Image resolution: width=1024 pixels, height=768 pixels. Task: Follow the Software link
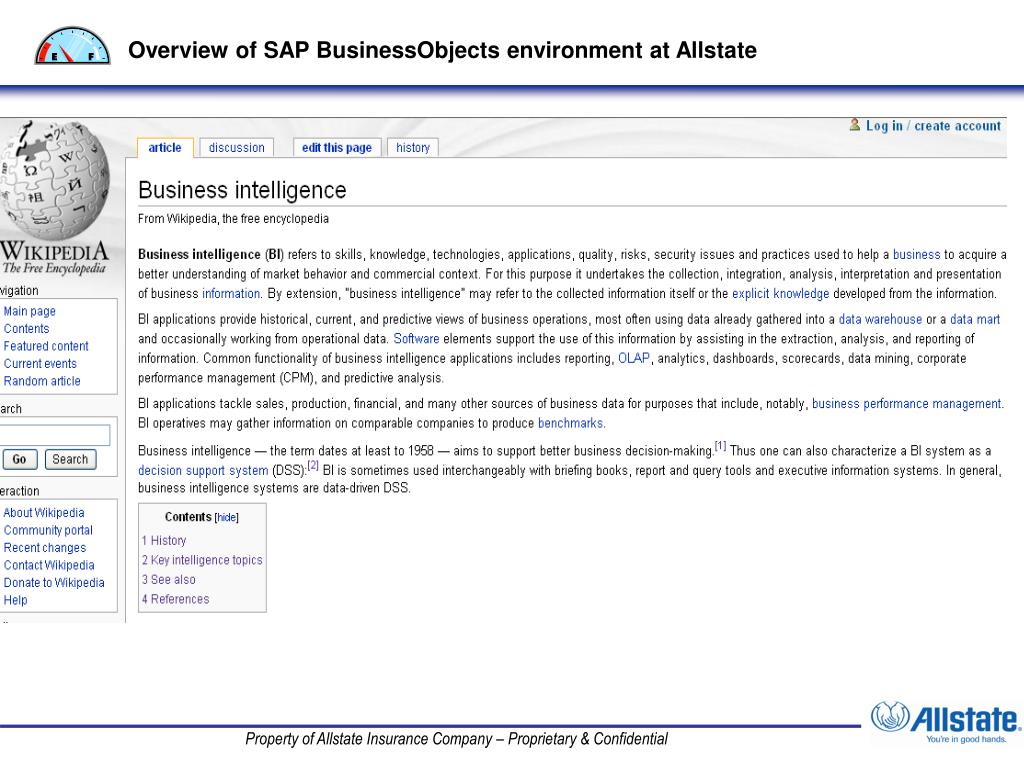[x=416, y=339]
